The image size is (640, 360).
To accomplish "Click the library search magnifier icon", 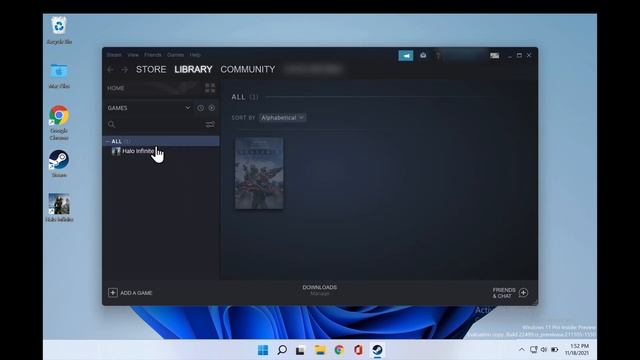I will 111,124.
